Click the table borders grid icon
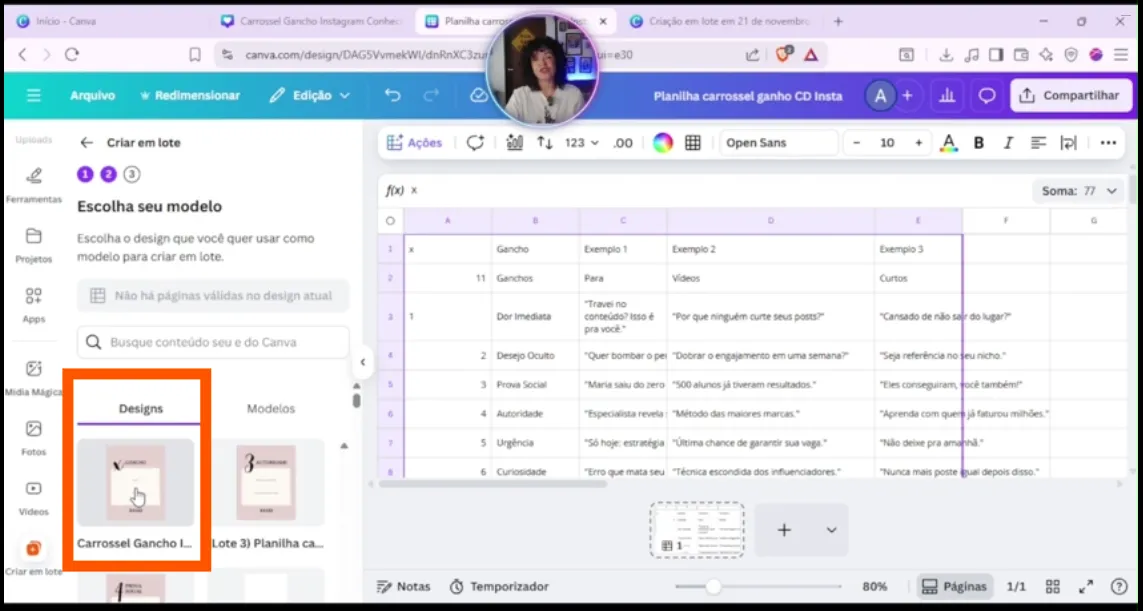Image resolution: width=1143 pixels, height=611 pixels. [693, 143]
